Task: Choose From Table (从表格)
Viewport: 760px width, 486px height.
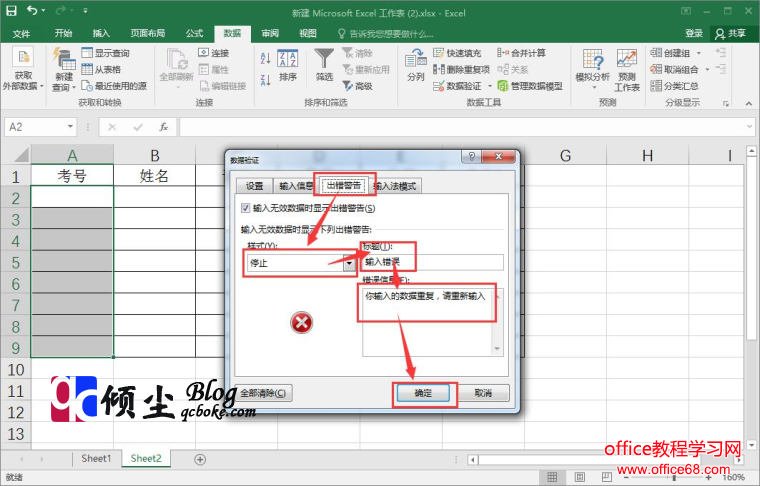Action: coord(101,69)
